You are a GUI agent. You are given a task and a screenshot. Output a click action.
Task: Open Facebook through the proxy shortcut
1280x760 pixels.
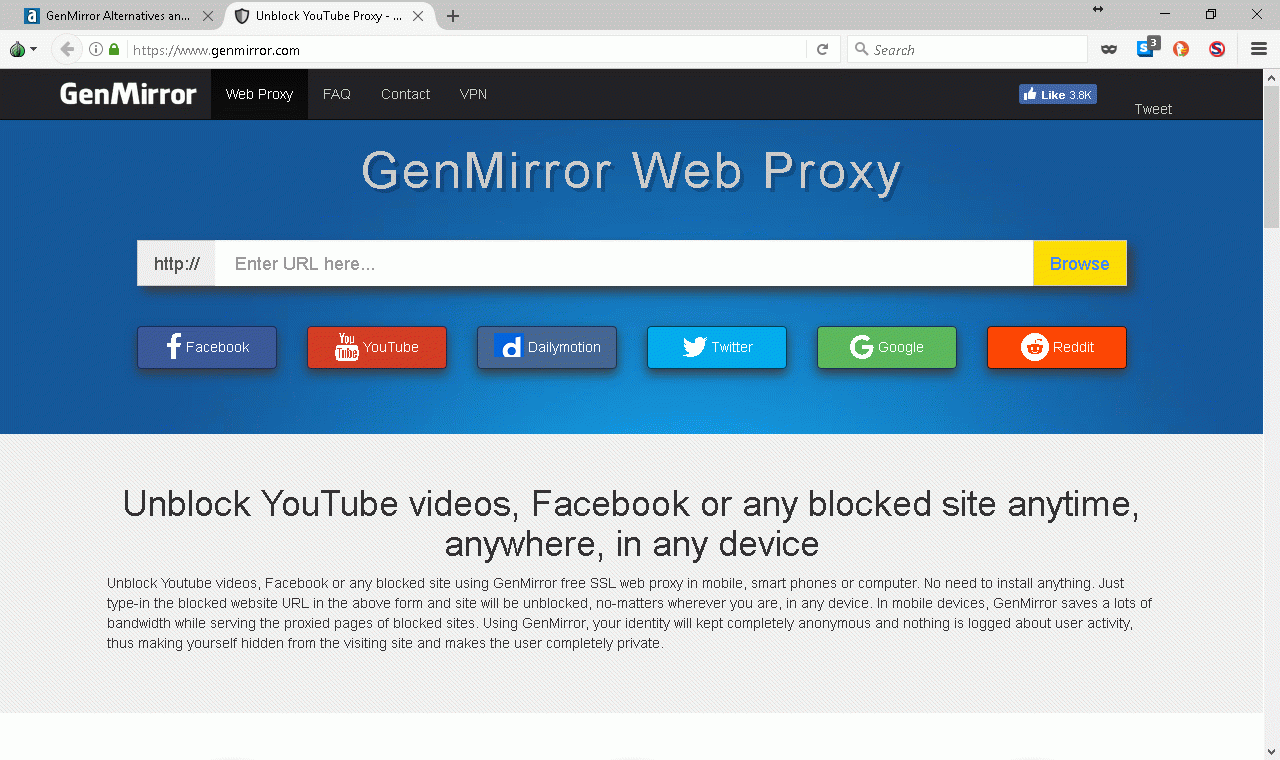(207, 347)
